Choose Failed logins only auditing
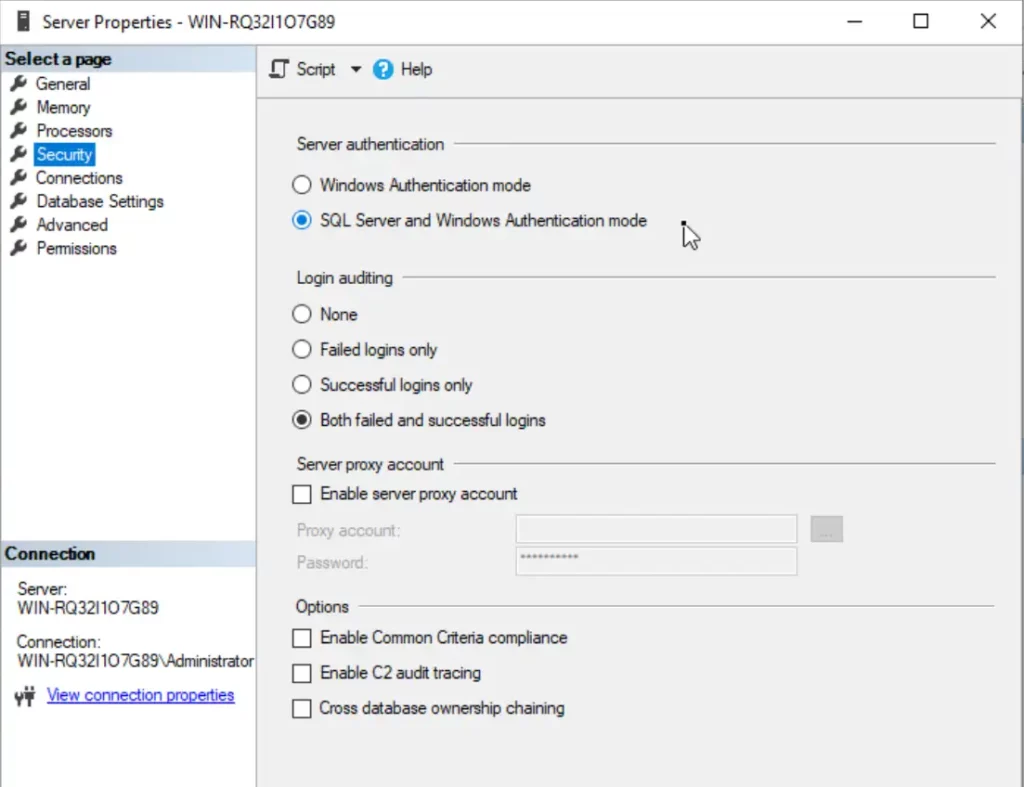 point(364,350)
